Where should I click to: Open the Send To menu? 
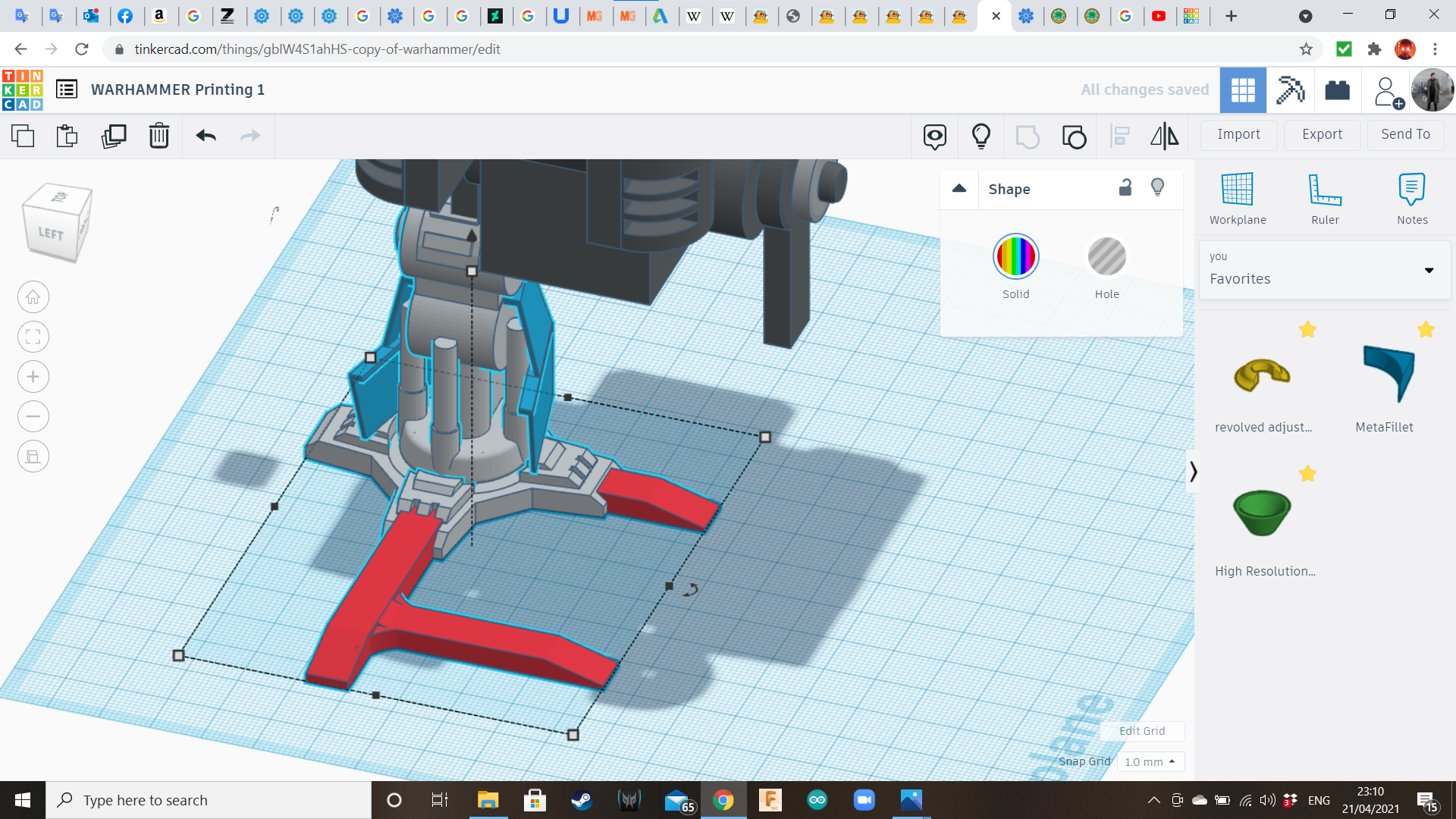click(x=1405, y=134)
